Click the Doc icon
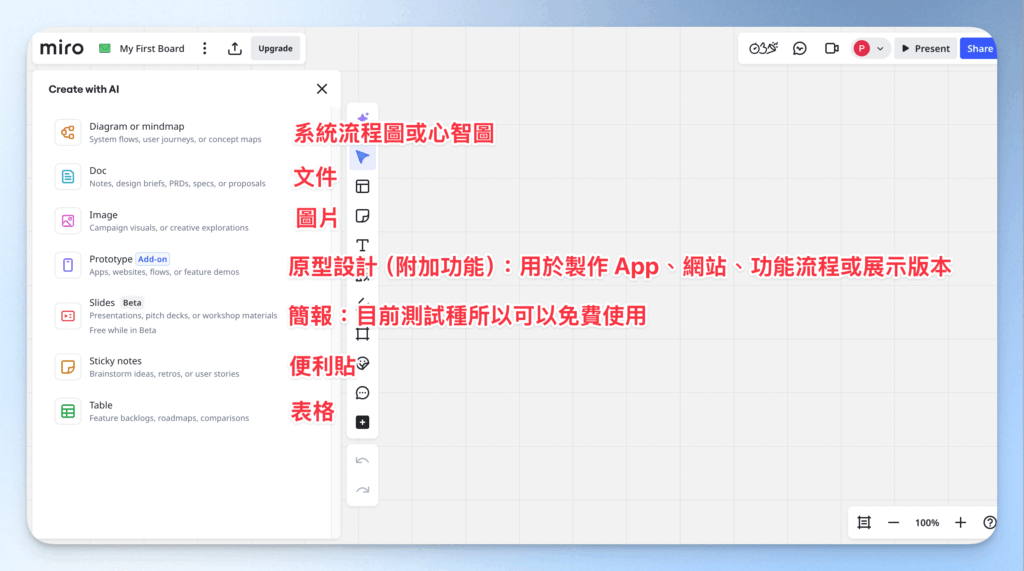The width and height of the screenshot is (1024, 571). tap(68, 176)
